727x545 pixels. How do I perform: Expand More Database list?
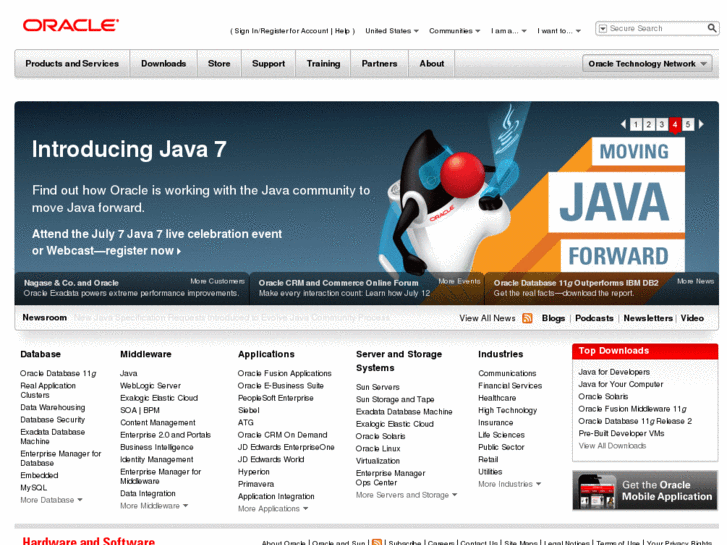(x=51, y=500)
